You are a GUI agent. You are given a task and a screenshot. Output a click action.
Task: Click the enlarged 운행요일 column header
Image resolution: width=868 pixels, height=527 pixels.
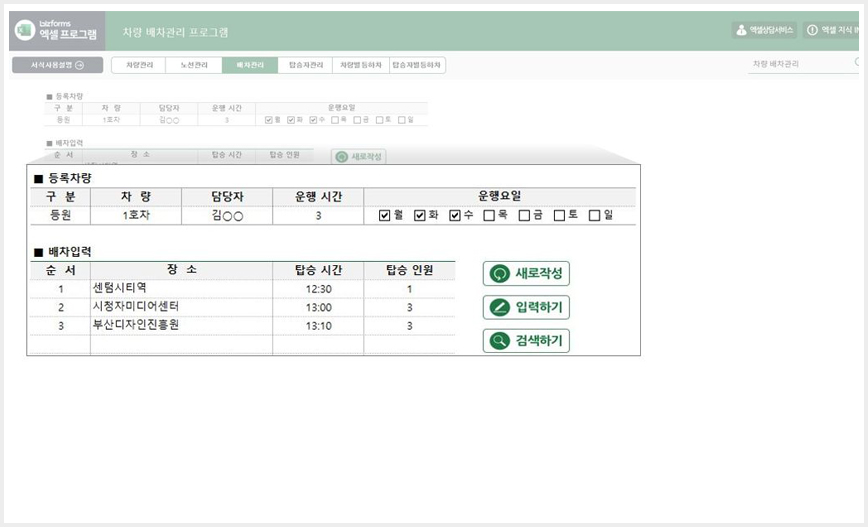click(500, 197)
